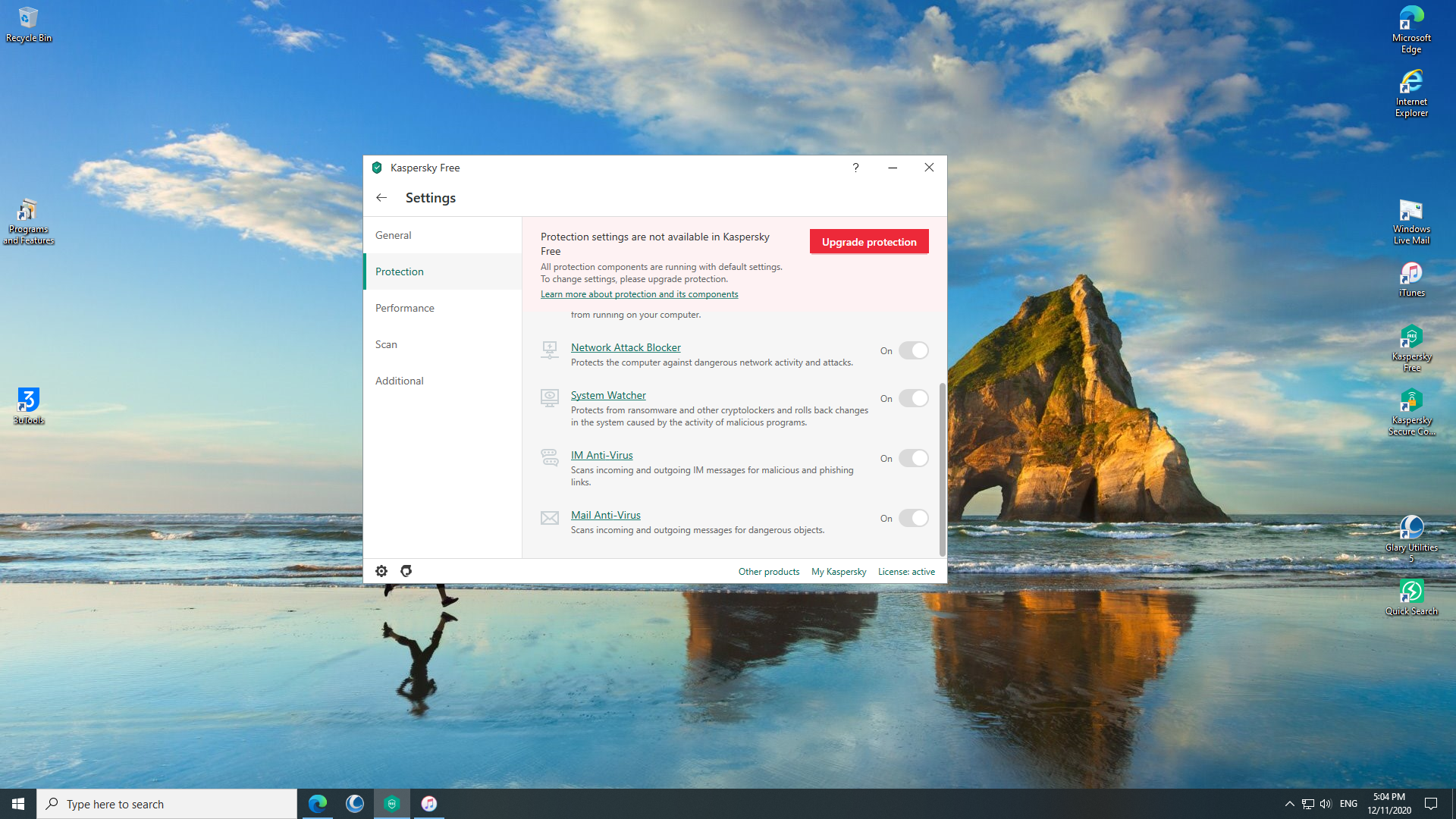Select the Performance settings tab
This screenshot has height=819, width=1456.
coord(405,308)
